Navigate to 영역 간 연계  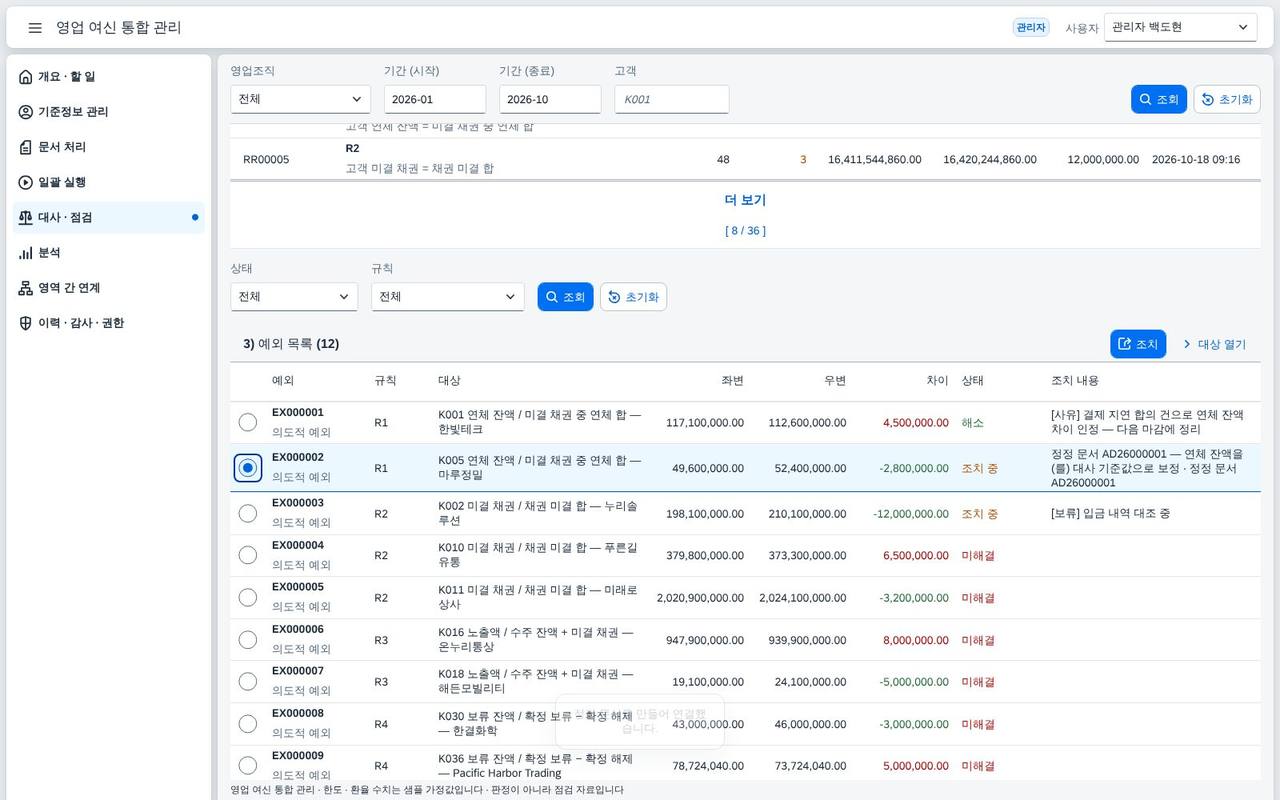[x=109, y=288]
